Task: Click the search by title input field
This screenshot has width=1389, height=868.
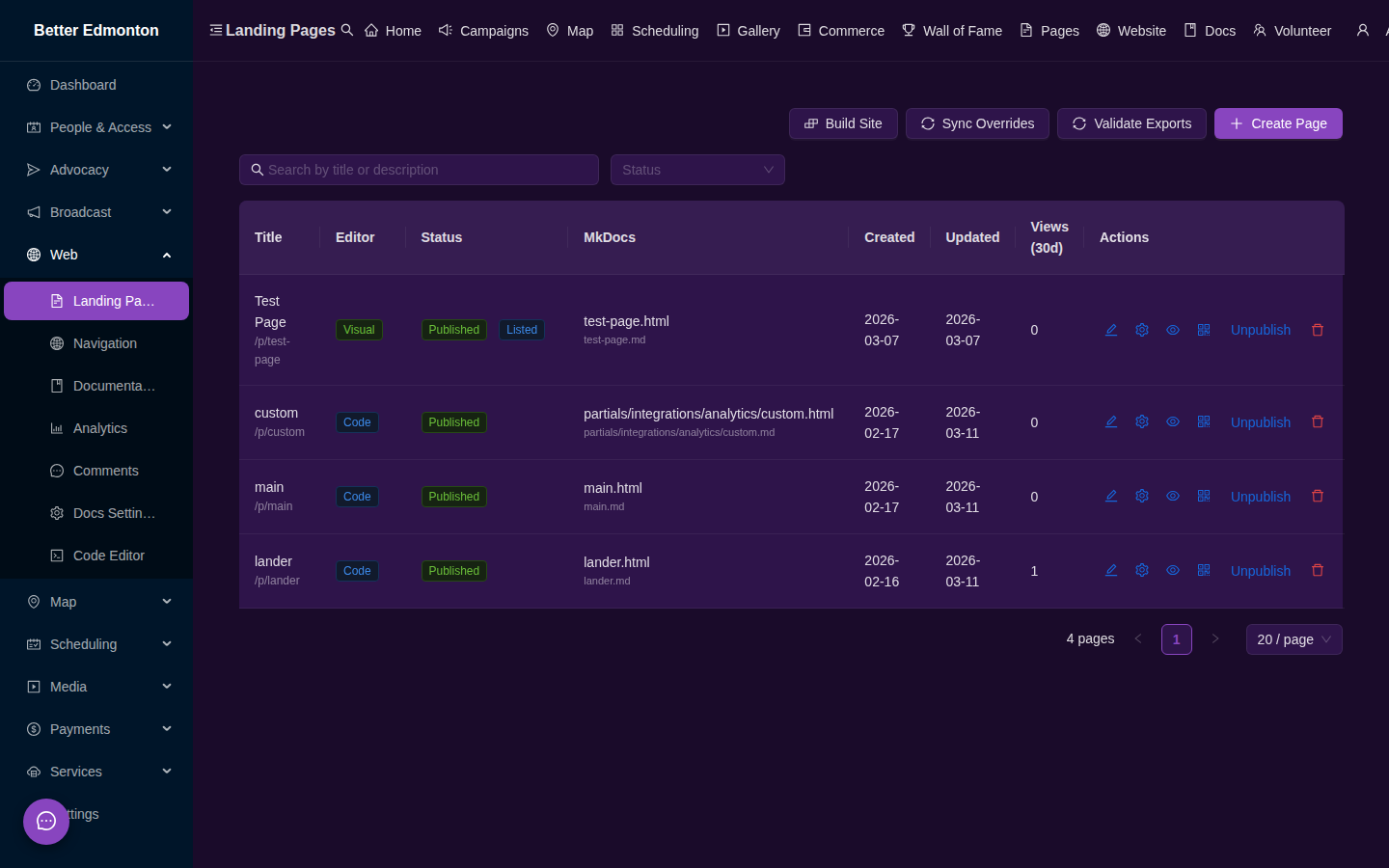Action: tap(419, 170)
